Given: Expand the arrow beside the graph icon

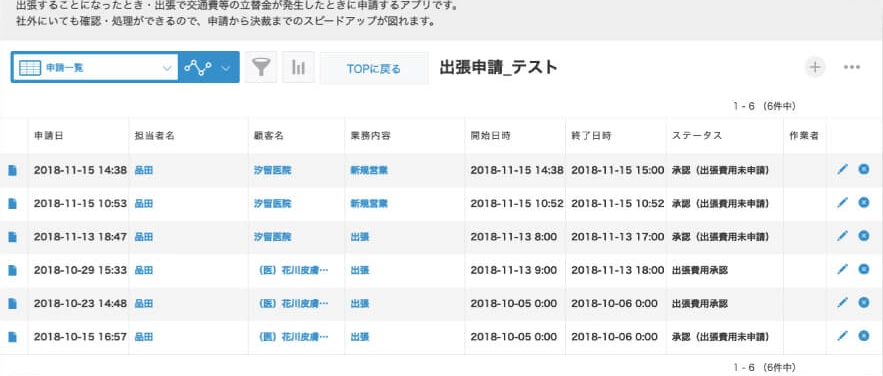Looking at the screenshot, I should (226, 68).
